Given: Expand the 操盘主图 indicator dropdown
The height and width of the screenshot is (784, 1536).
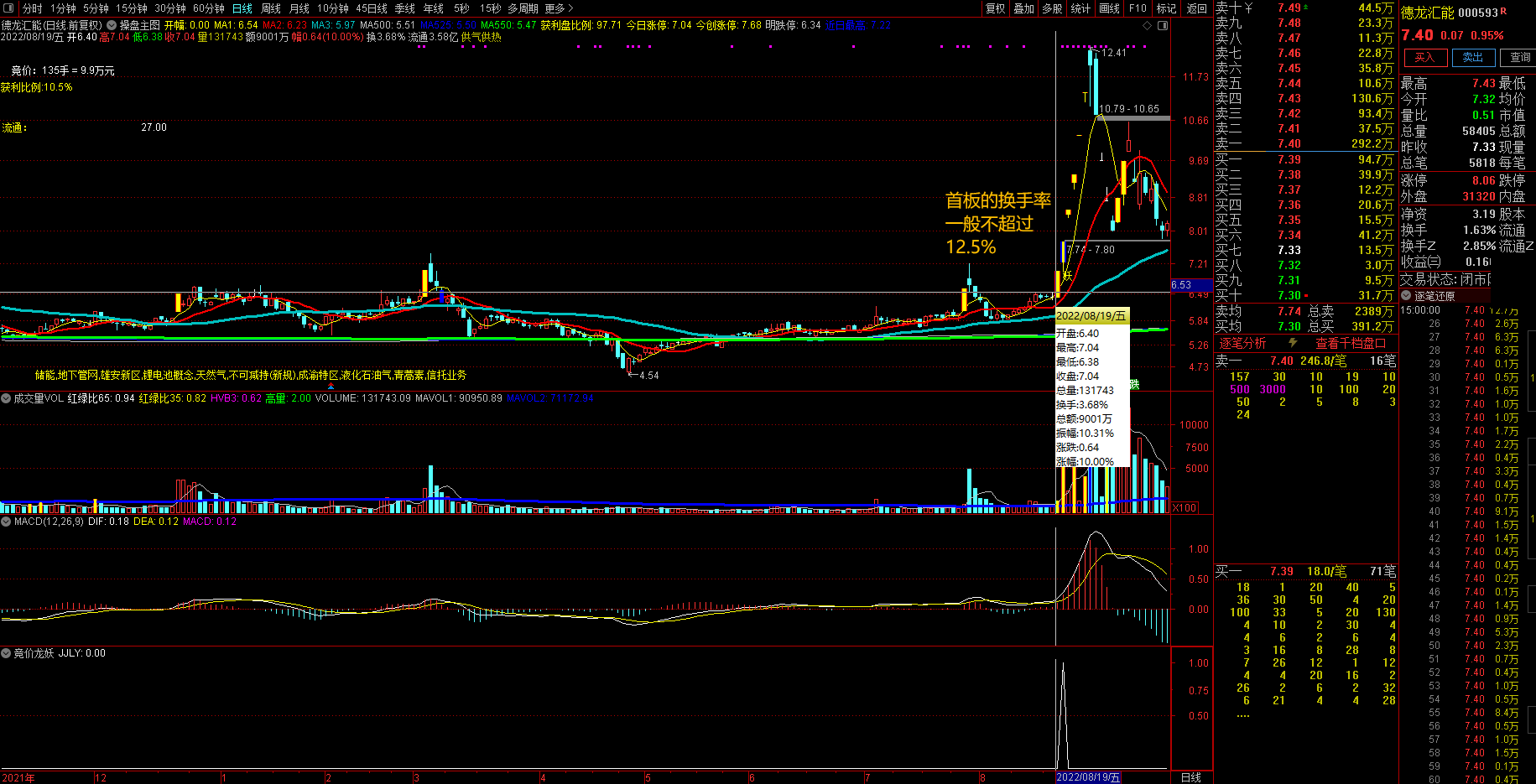Looking at the screenshot, I should tap(112, 25).
